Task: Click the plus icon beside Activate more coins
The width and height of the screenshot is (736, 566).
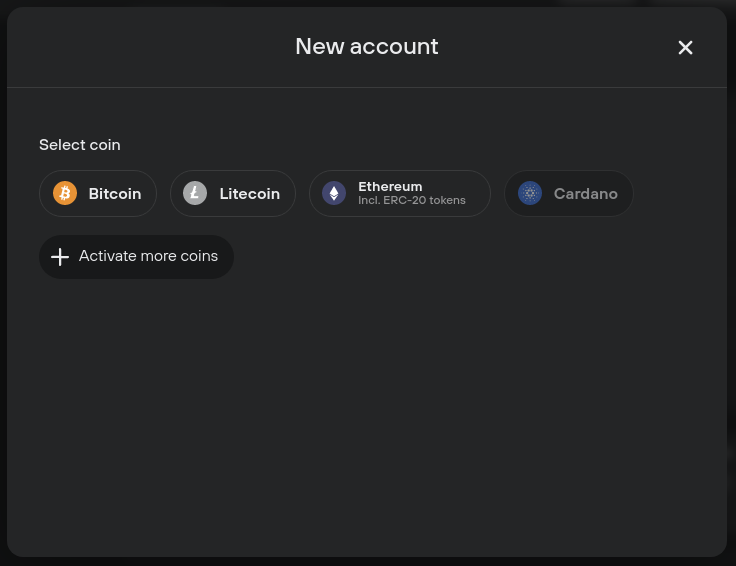Action: click(x=60, y=257)
